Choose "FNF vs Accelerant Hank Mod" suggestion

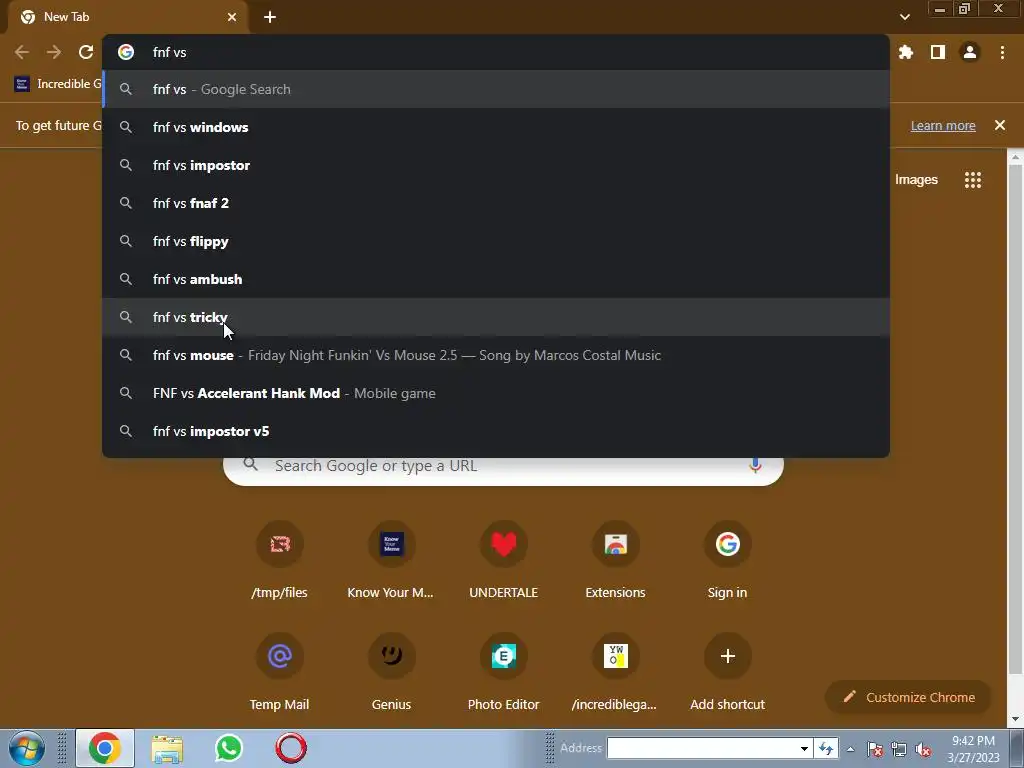[496, 393]
